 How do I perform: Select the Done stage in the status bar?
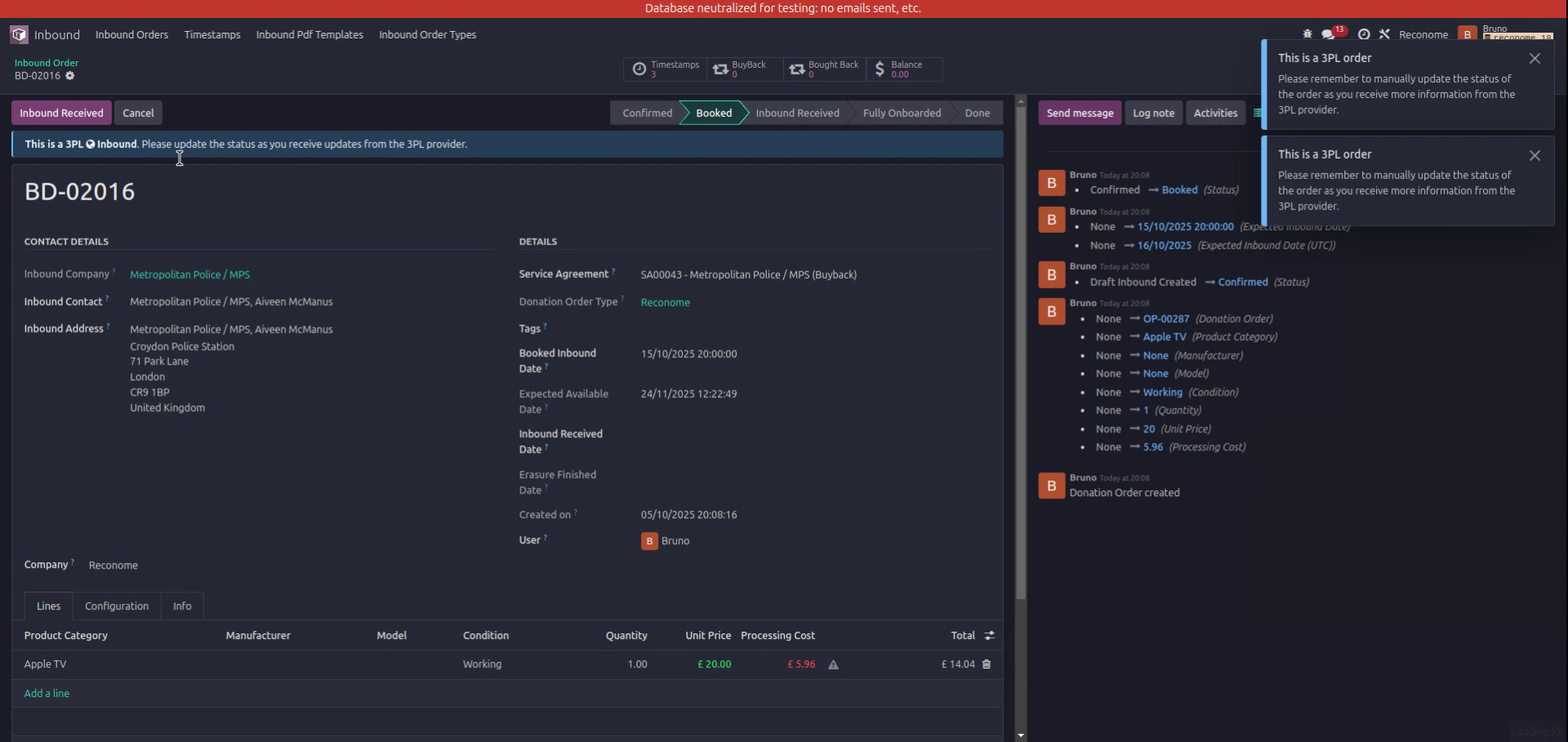coord(977,113)
